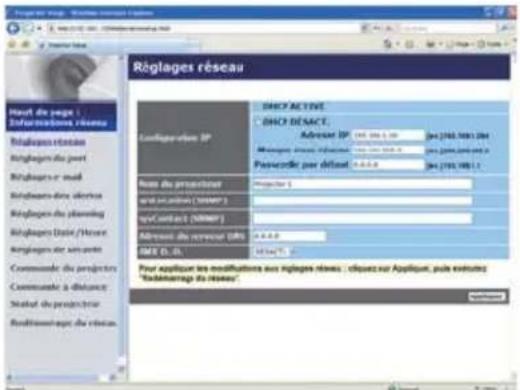Click the Home icon in command bar
This screenshot has height=390, width=520.
(x=387, y=44)
